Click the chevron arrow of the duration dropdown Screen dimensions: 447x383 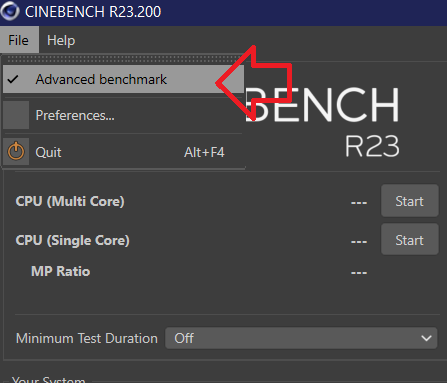[426, 338]
